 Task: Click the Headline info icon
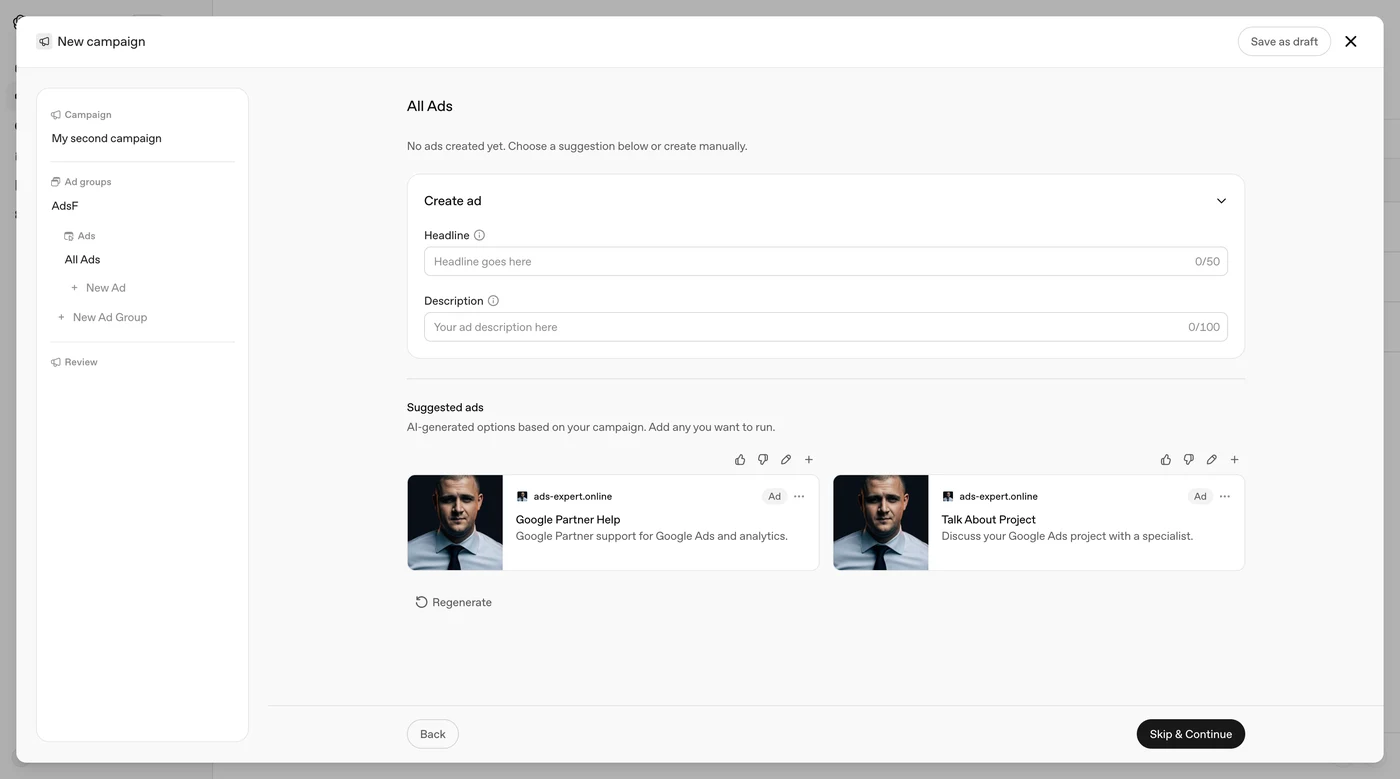(479, 236)
